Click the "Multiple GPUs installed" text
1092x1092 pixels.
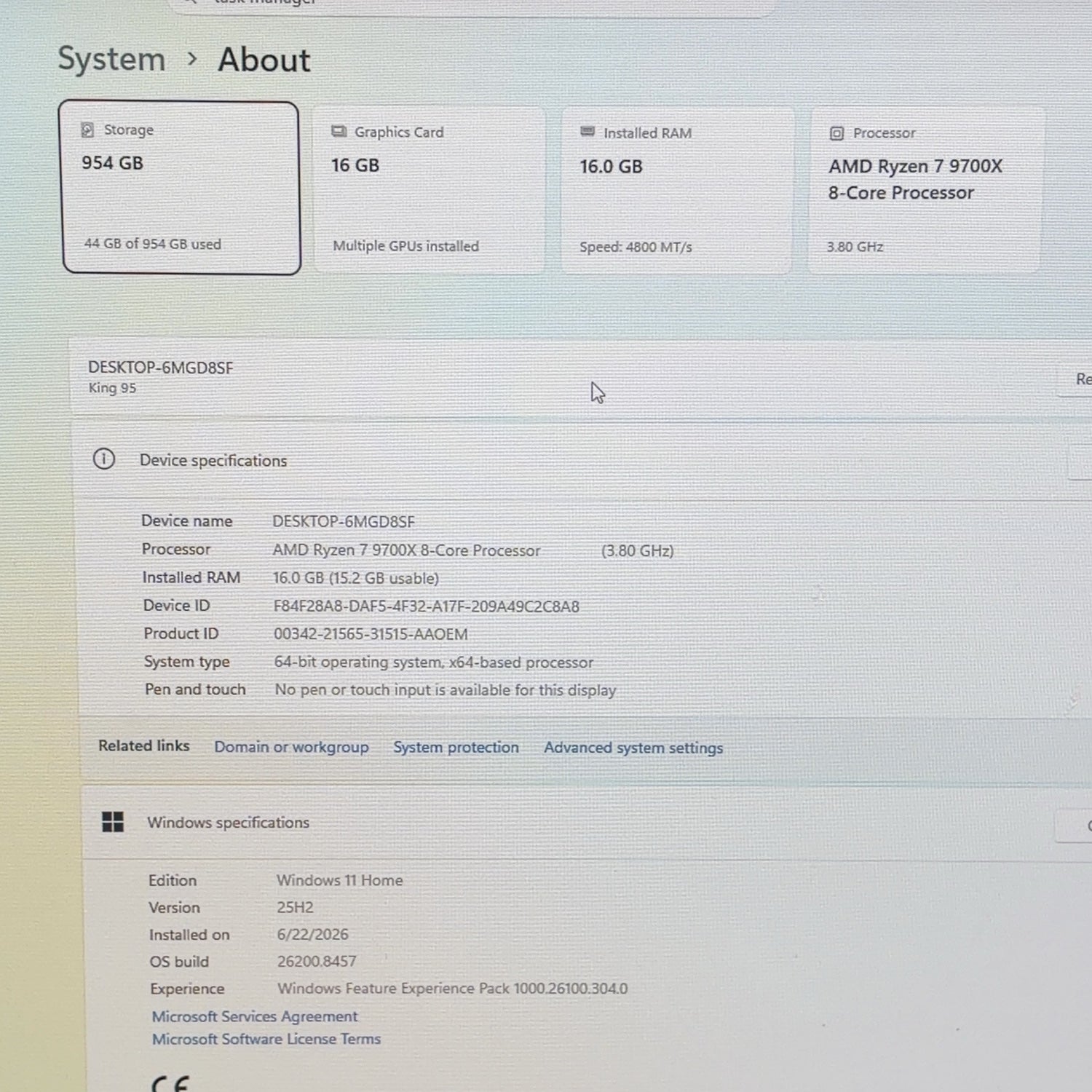[x=406, y=246]
